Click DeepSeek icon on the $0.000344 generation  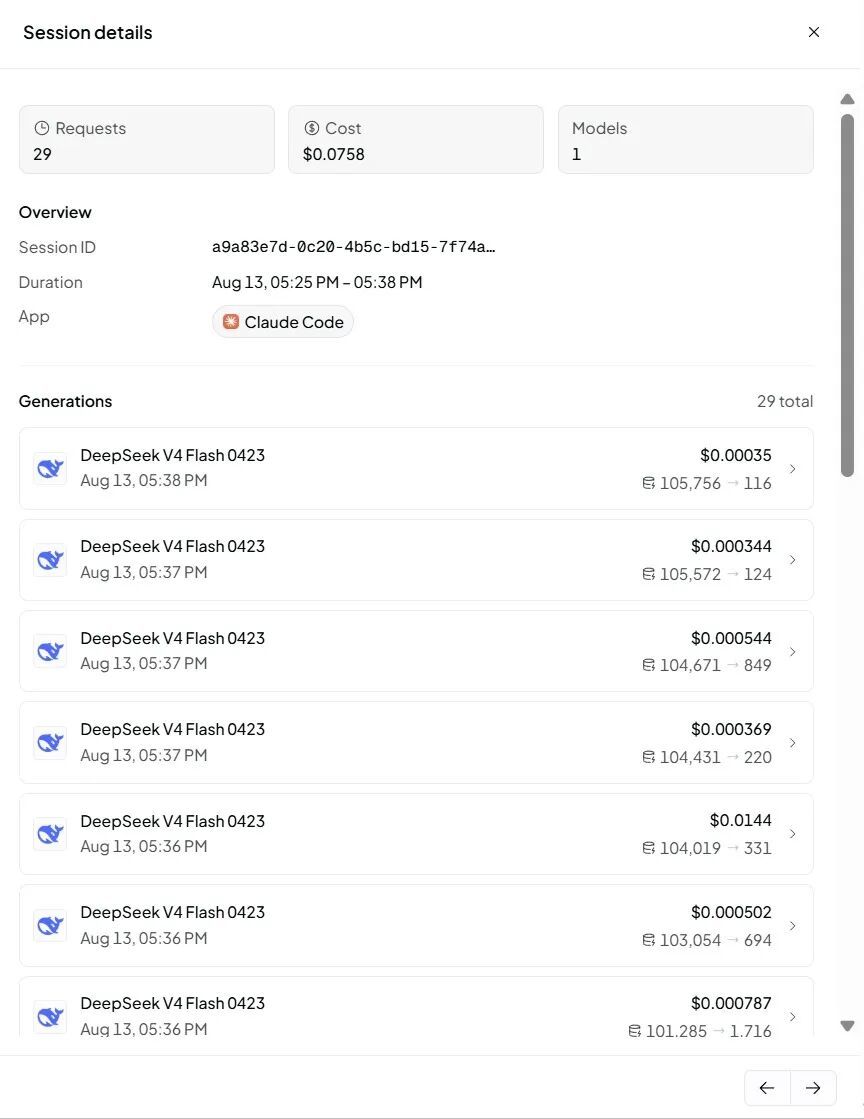click(50, 560)
